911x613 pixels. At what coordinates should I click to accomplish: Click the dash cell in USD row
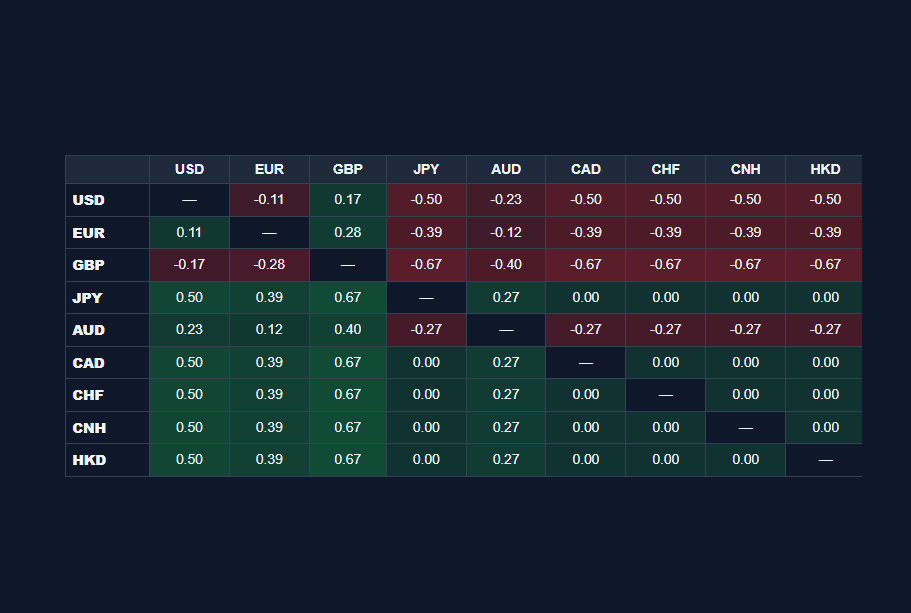tap(189, 200)
